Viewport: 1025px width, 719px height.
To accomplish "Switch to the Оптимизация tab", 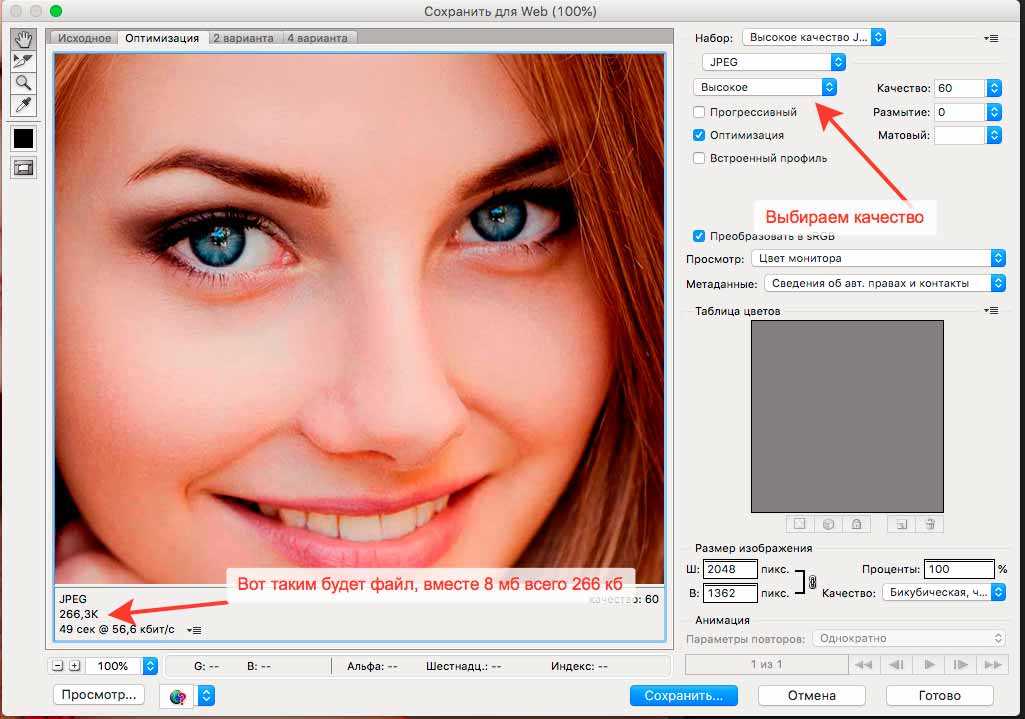I will pos(162,38).
